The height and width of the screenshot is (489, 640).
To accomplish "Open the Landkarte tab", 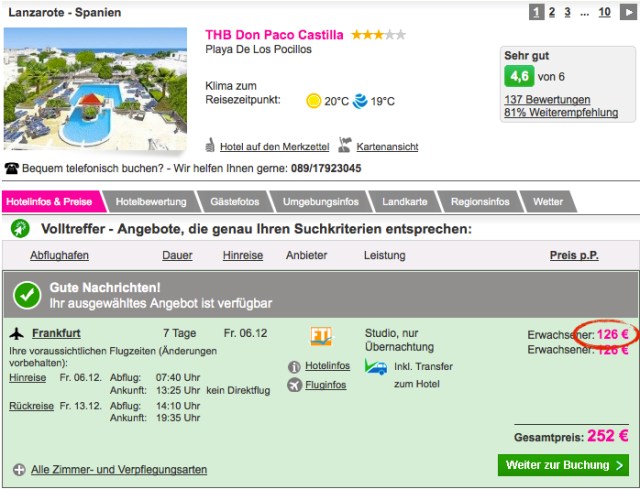I will pos(404,202).
